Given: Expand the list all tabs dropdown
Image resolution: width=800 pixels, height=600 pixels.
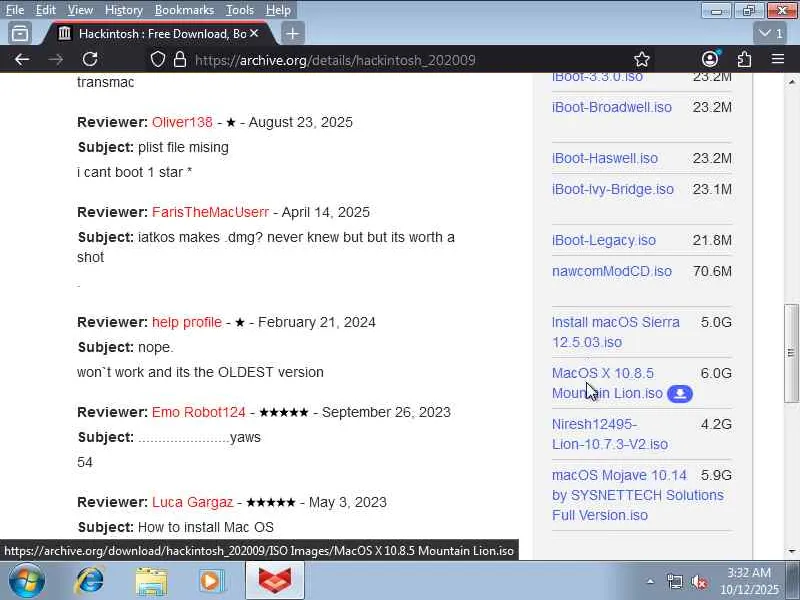Looking at the screenshot, I should [770, 34].
